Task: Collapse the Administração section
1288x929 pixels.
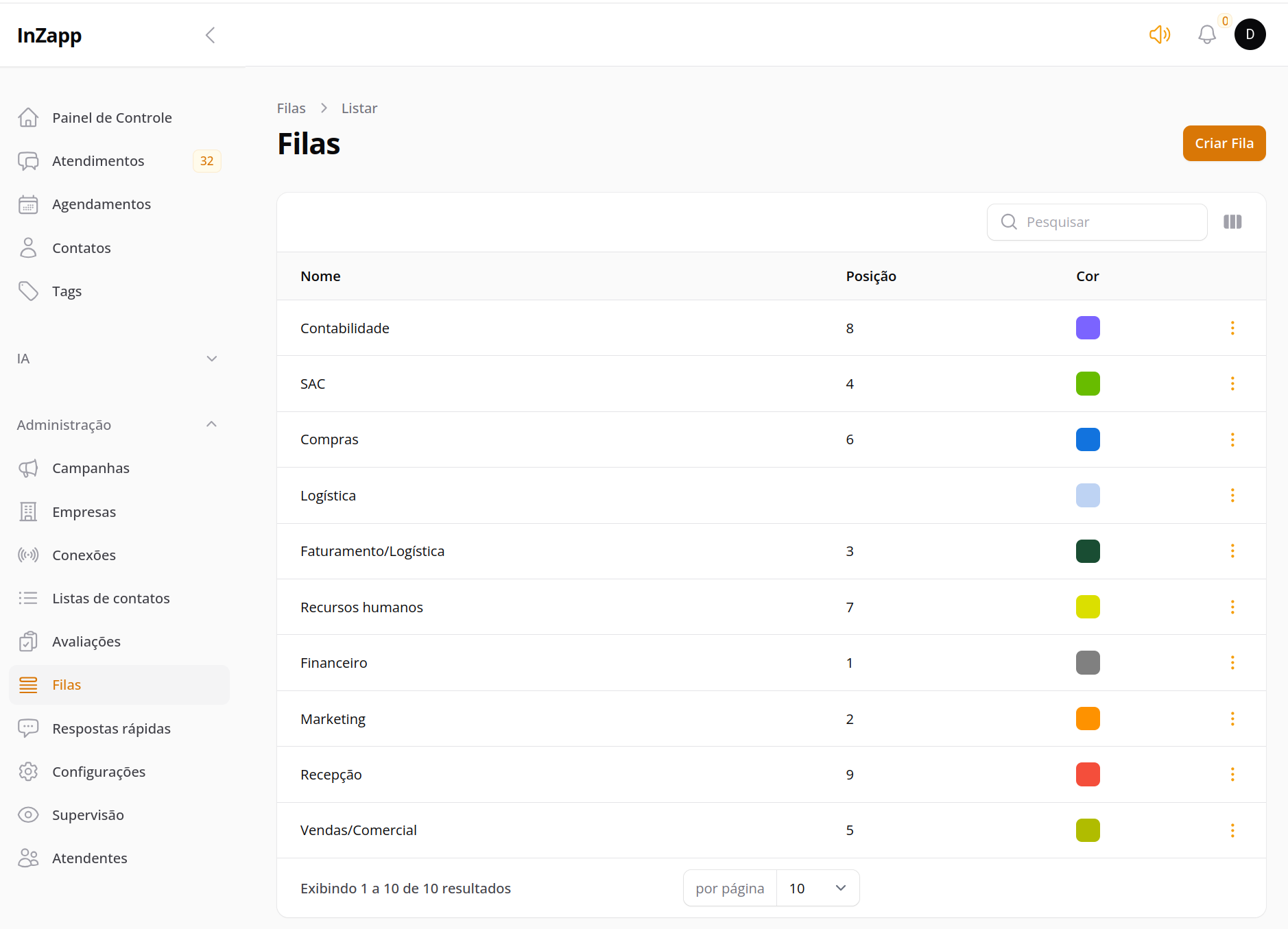Action: click(x=211, y=424)
